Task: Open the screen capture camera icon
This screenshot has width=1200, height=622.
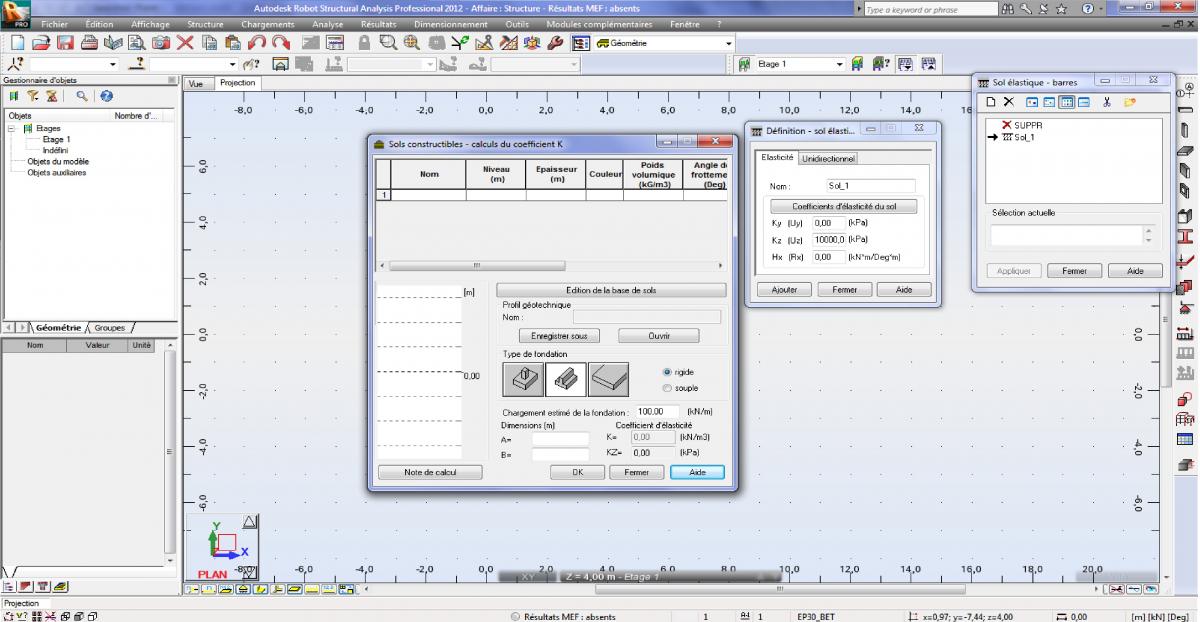Action: 160,43
